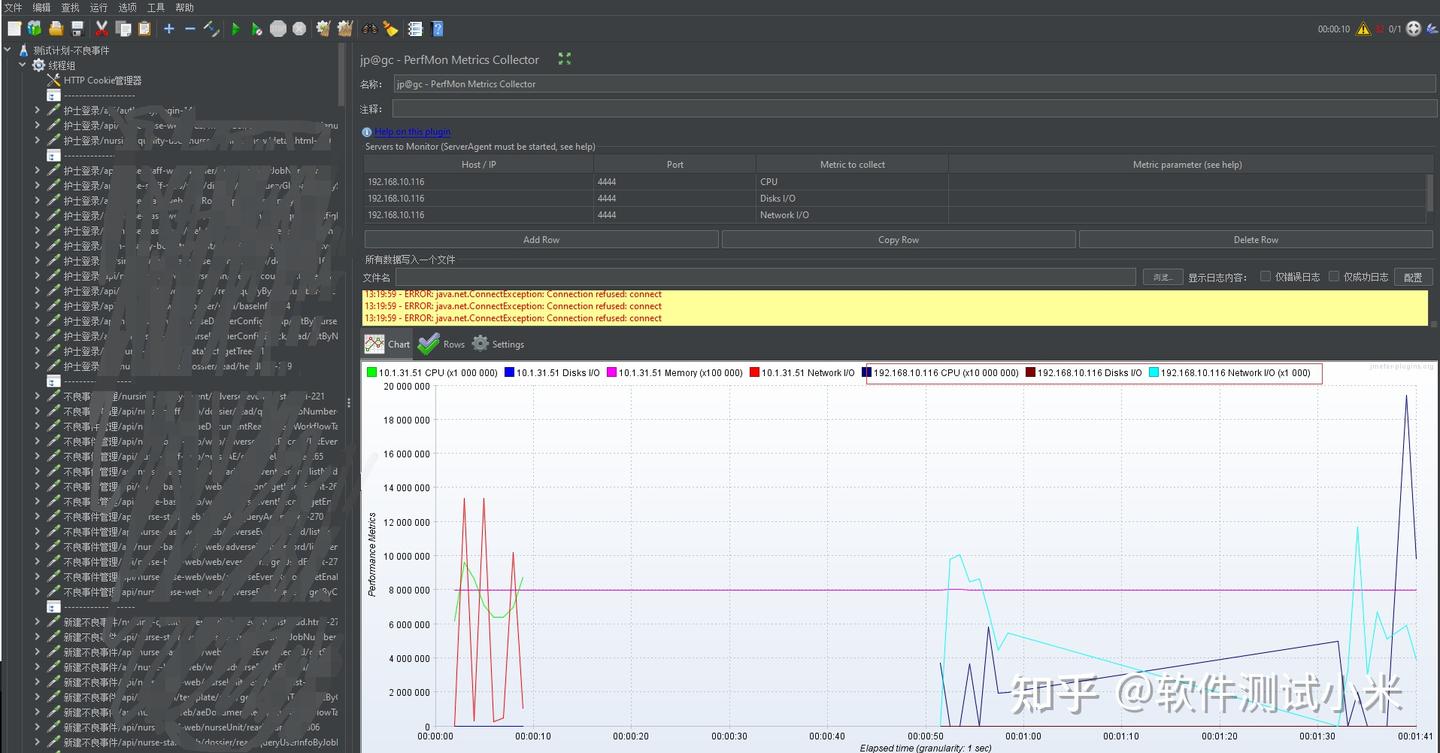Open Help with blue question icon

pos(437,29)
